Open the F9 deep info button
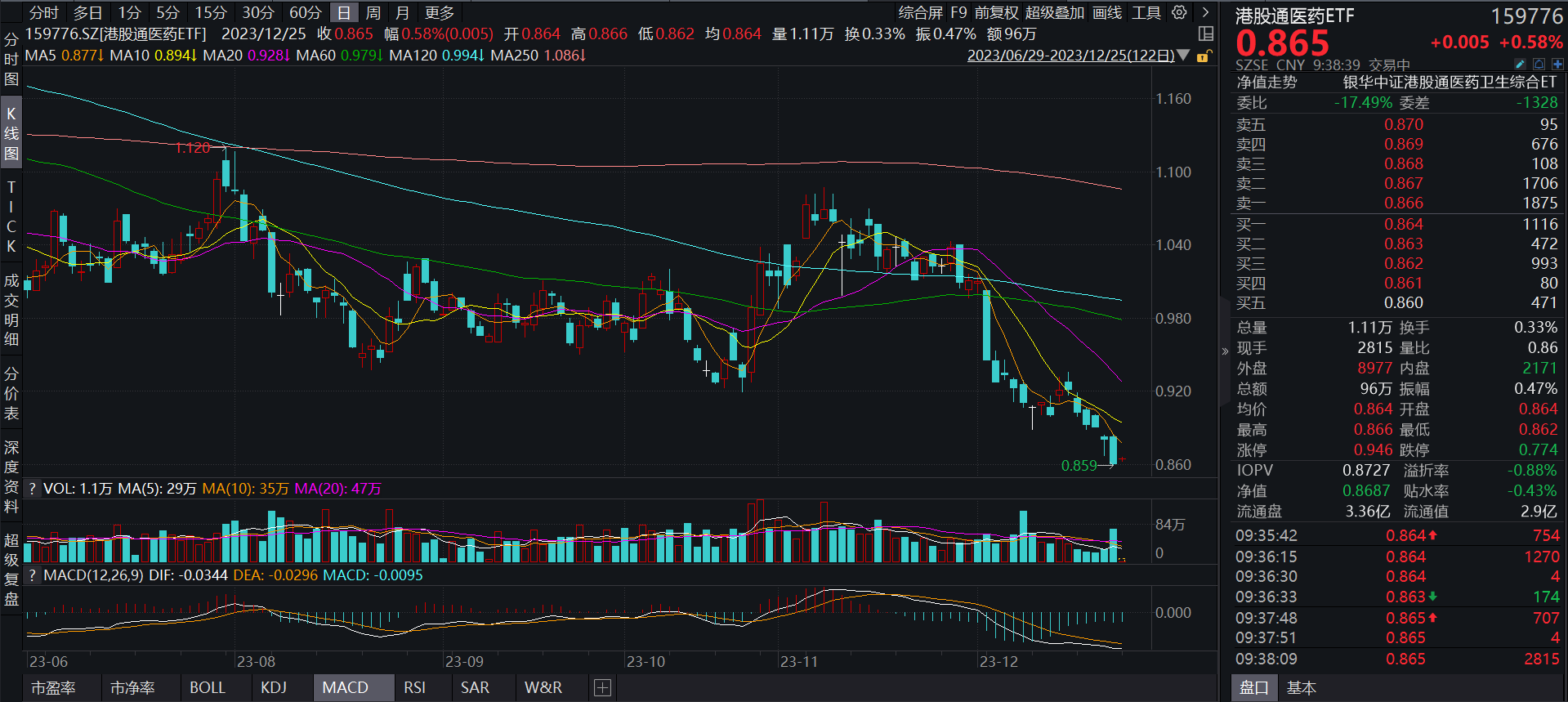This screenshot has width=1568, height=702. coord(958,12)
